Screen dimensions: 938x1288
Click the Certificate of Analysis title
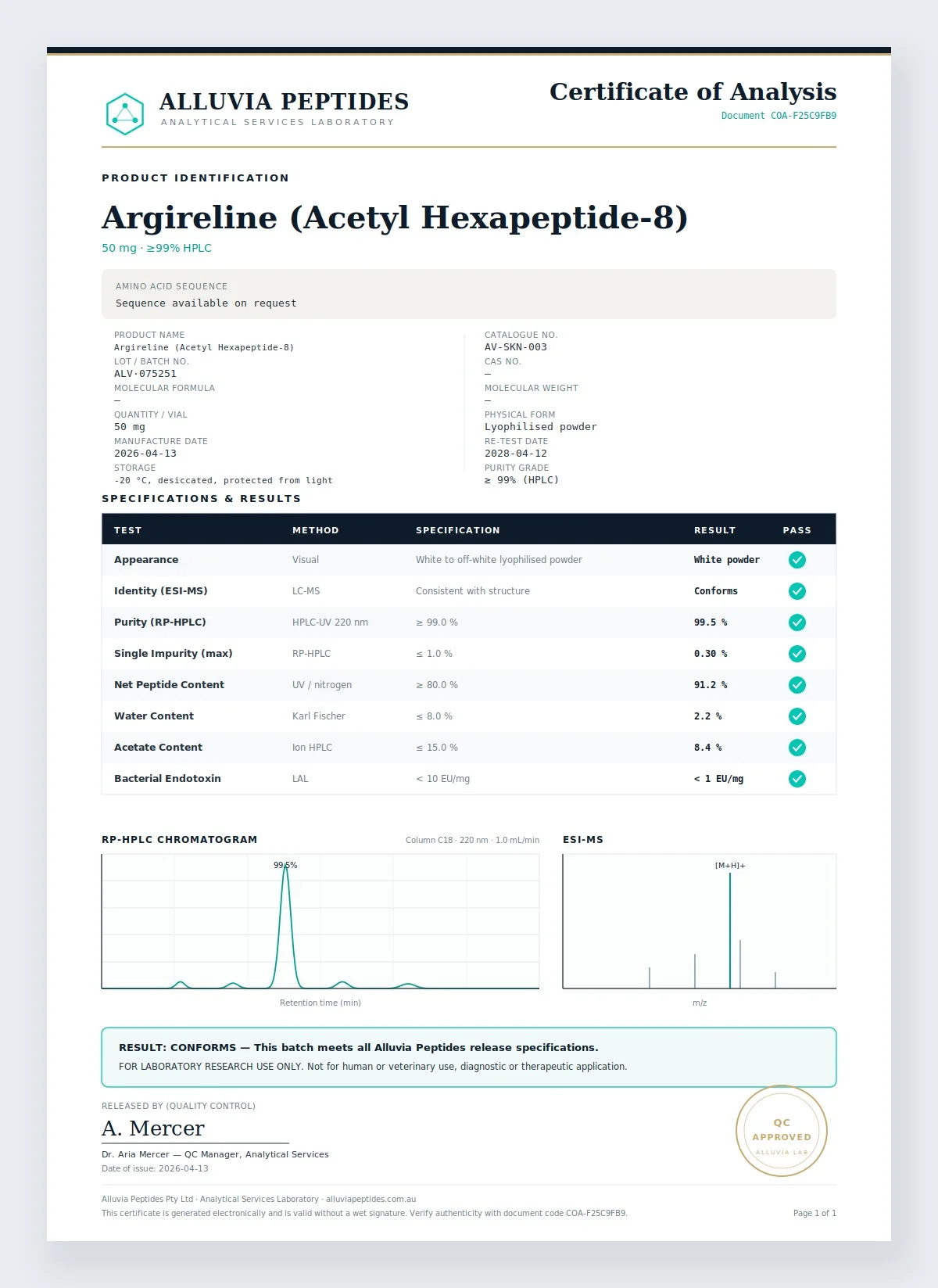[693, 91]
